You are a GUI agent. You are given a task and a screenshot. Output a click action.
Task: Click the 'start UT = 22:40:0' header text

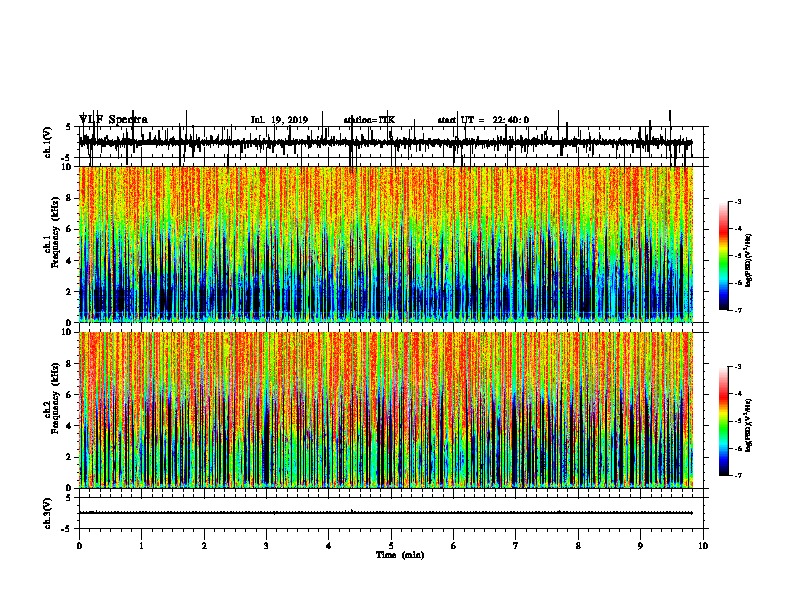point(483,120)
